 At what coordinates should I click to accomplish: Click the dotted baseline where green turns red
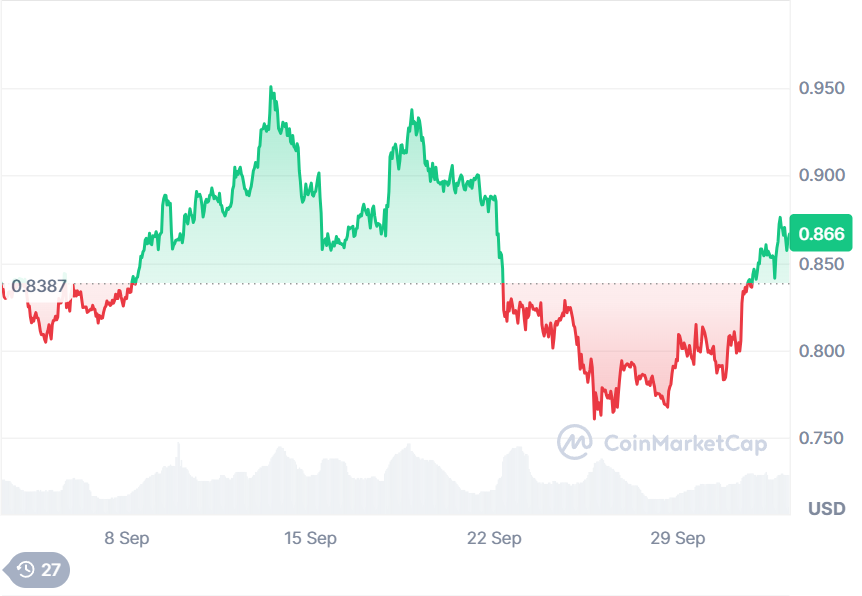coord(502,284)
